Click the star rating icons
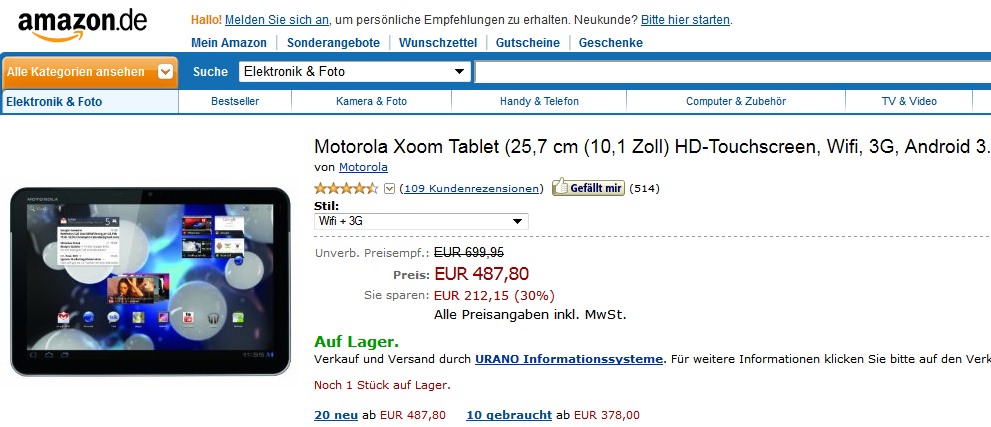The image size is (991, 427). [x=346, y=188]
